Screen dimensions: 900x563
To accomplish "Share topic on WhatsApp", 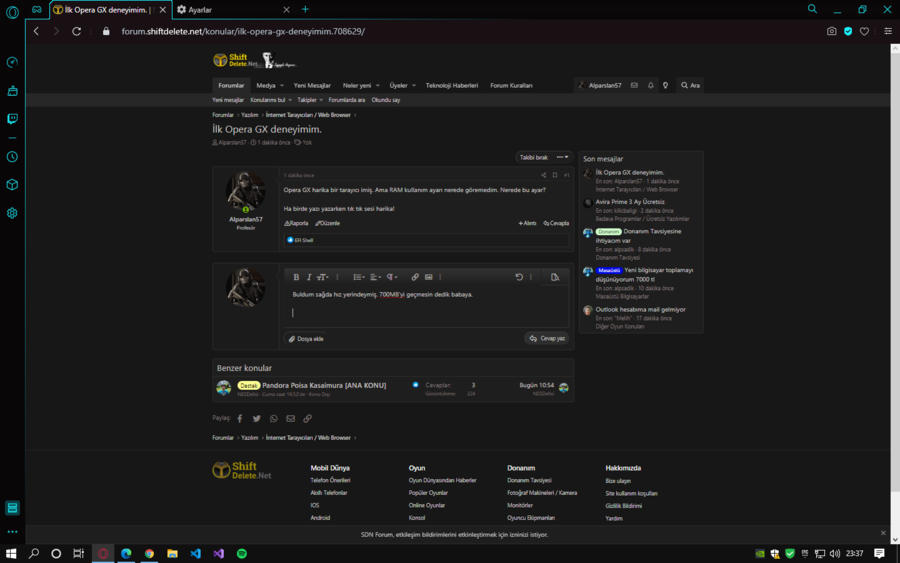I will (x=274, y=418).
